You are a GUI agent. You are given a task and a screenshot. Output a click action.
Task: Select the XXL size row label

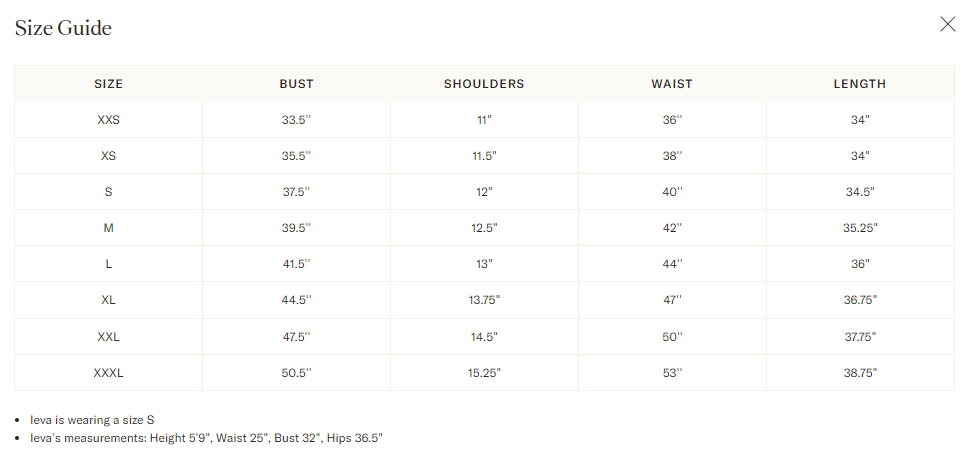(x=108, y=337)
